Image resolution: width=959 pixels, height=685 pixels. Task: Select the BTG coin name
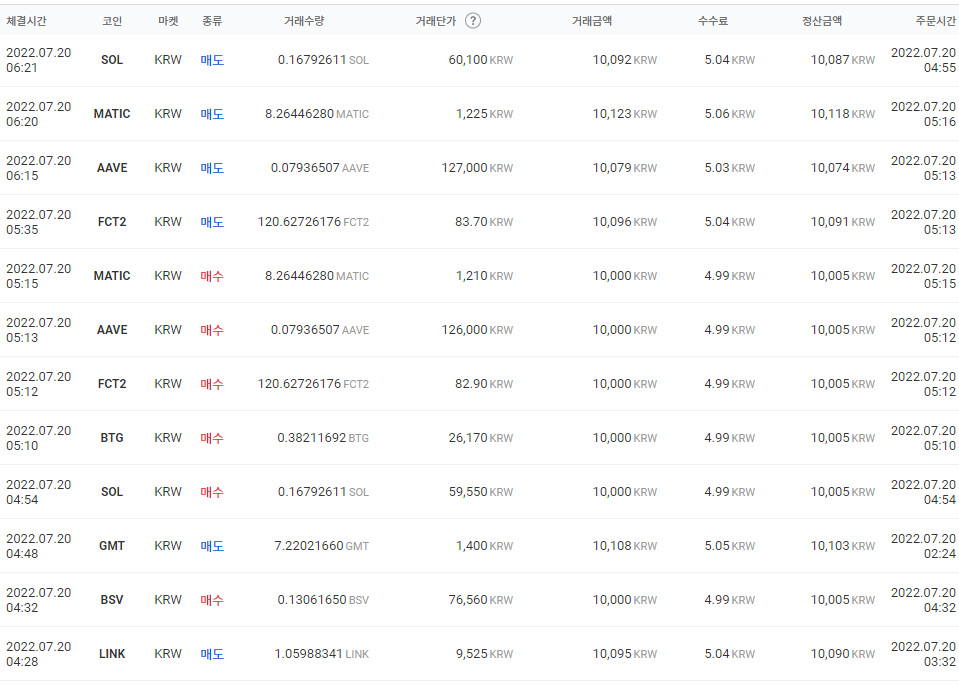click(x=112, y=437)
